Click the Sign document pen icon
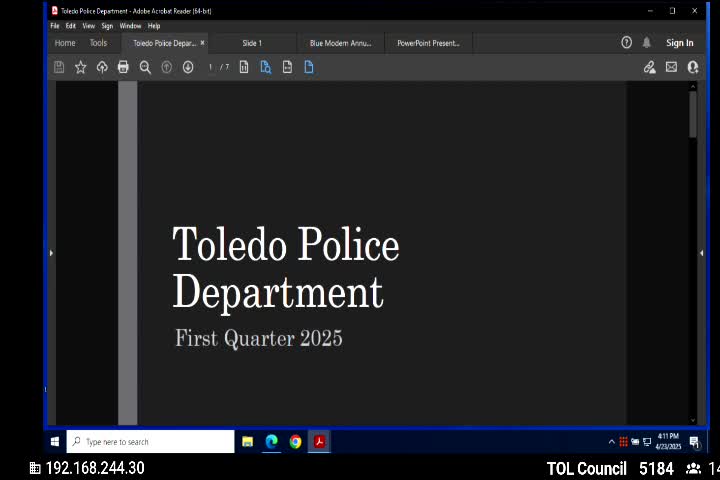This screenshot has width=720, height=480. click(x=649, y=67)
